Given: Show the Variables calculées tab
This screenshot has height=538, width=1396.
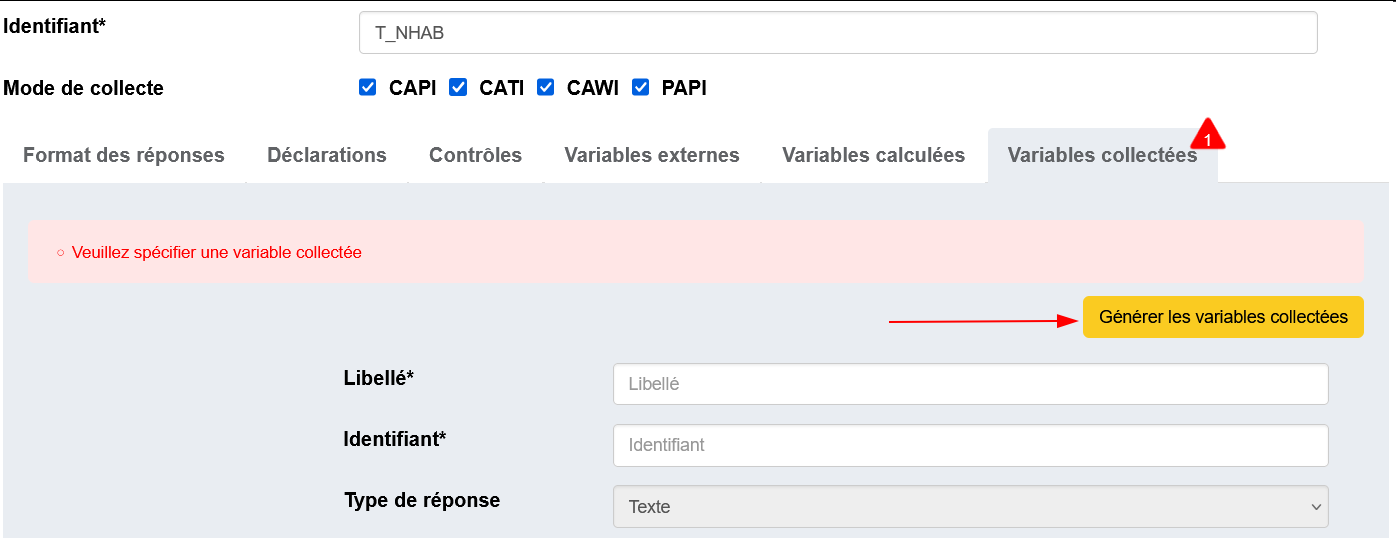Looking at the screenshot, I should [873, 155].
